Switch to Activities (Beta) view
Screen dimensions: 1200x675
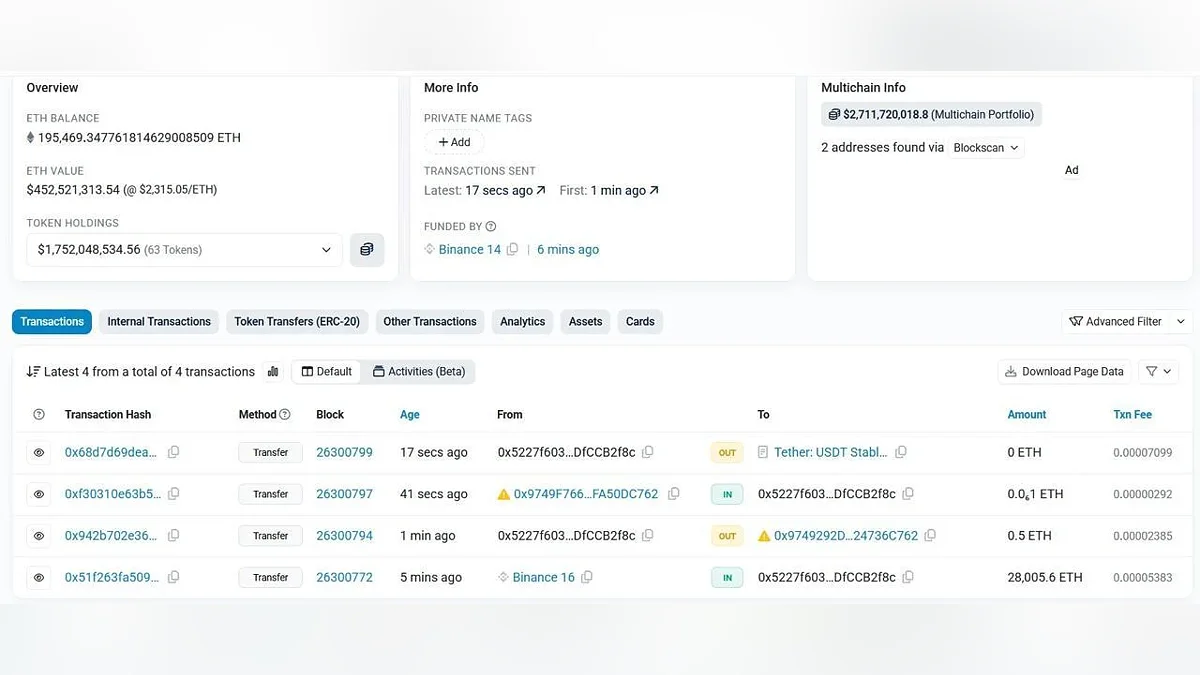click(x=419, y=372)
